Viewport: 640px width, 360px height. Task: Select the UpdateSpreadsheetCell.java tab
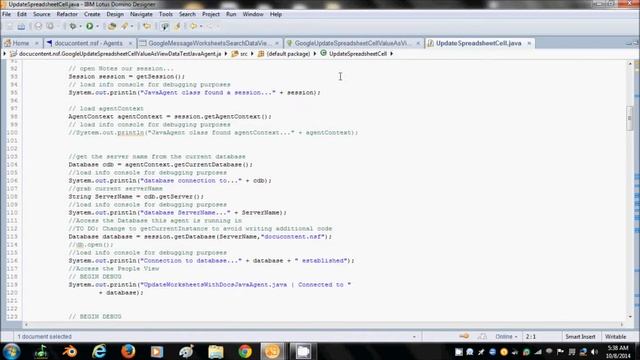[478, 43]
